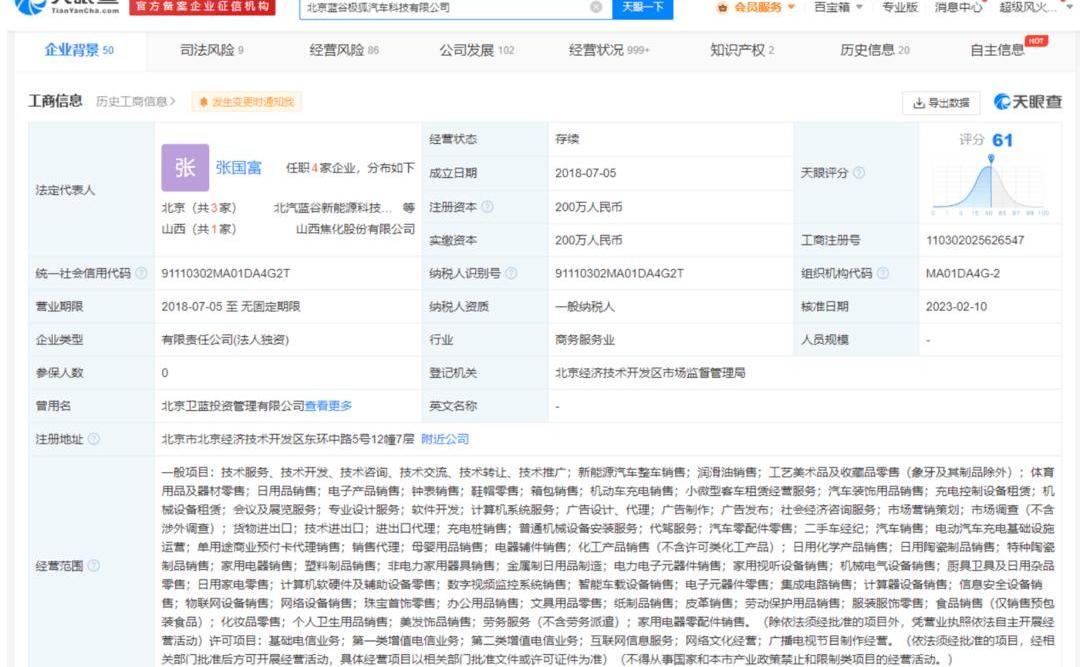Viewport: 1080px width, 667px height.
Task: Open 消息中心
Action: [x=958, y=7]
